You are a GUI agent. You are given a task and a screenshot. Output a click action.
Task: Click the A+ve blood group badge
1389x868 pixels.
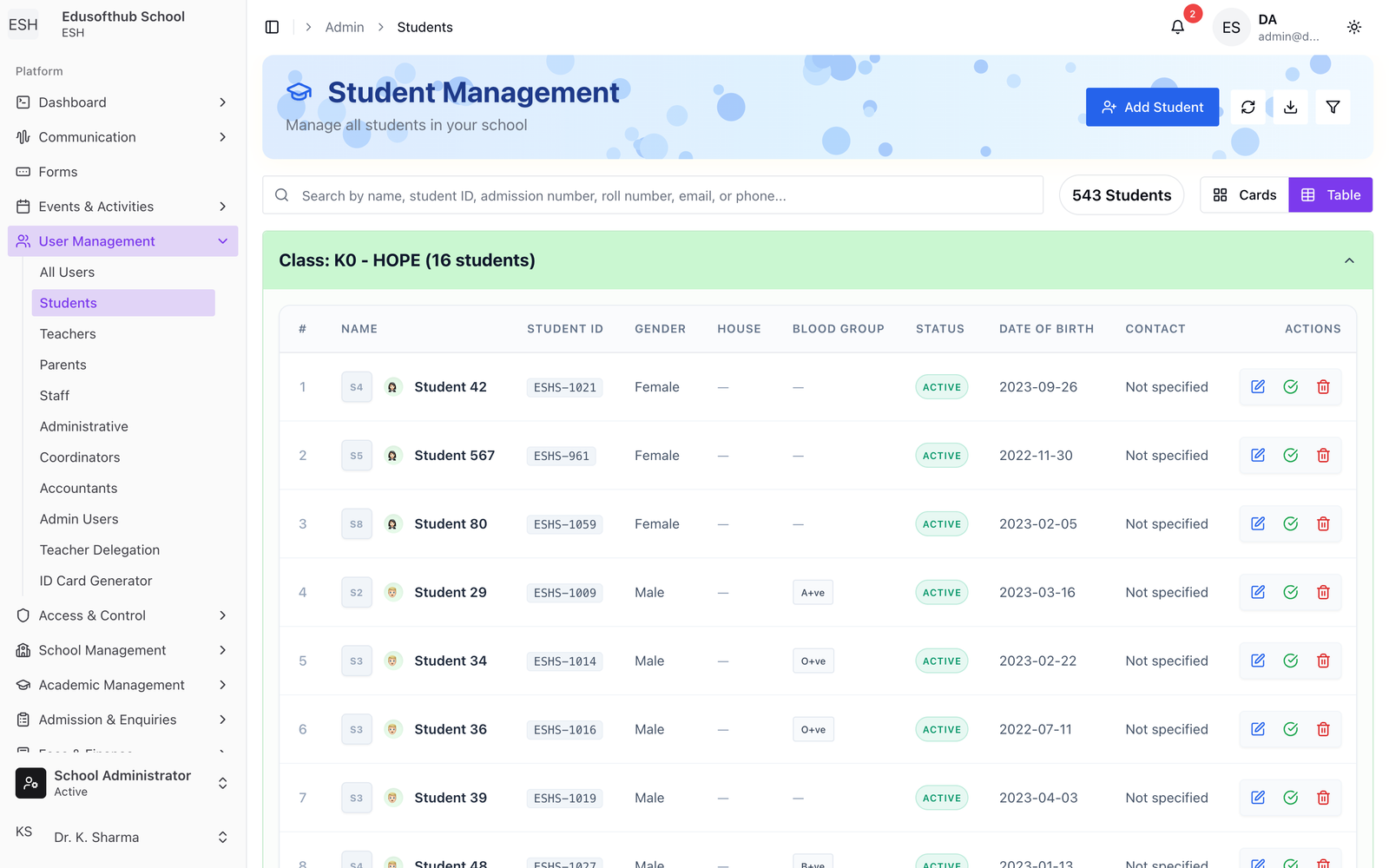pos(813,592)
